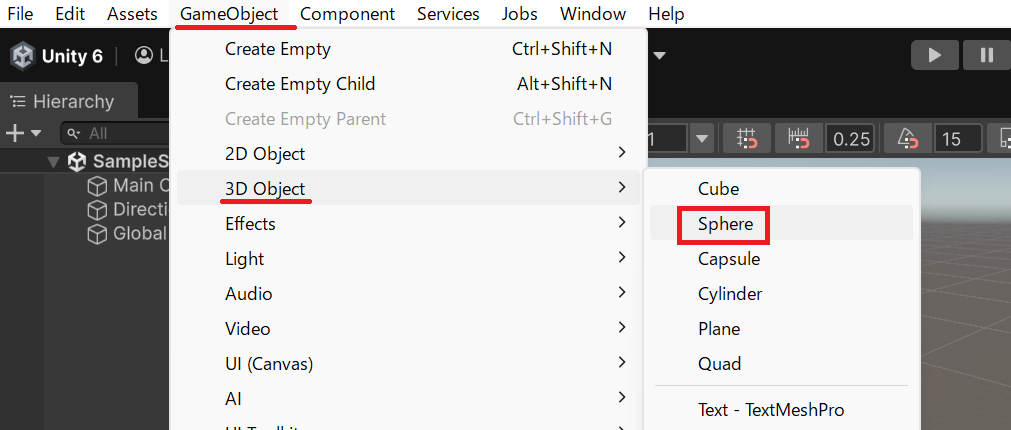The width and height of the screenshot is (1011, 430).
Task: Select the Directional Light object icon
Action: [x=97, y=210]
